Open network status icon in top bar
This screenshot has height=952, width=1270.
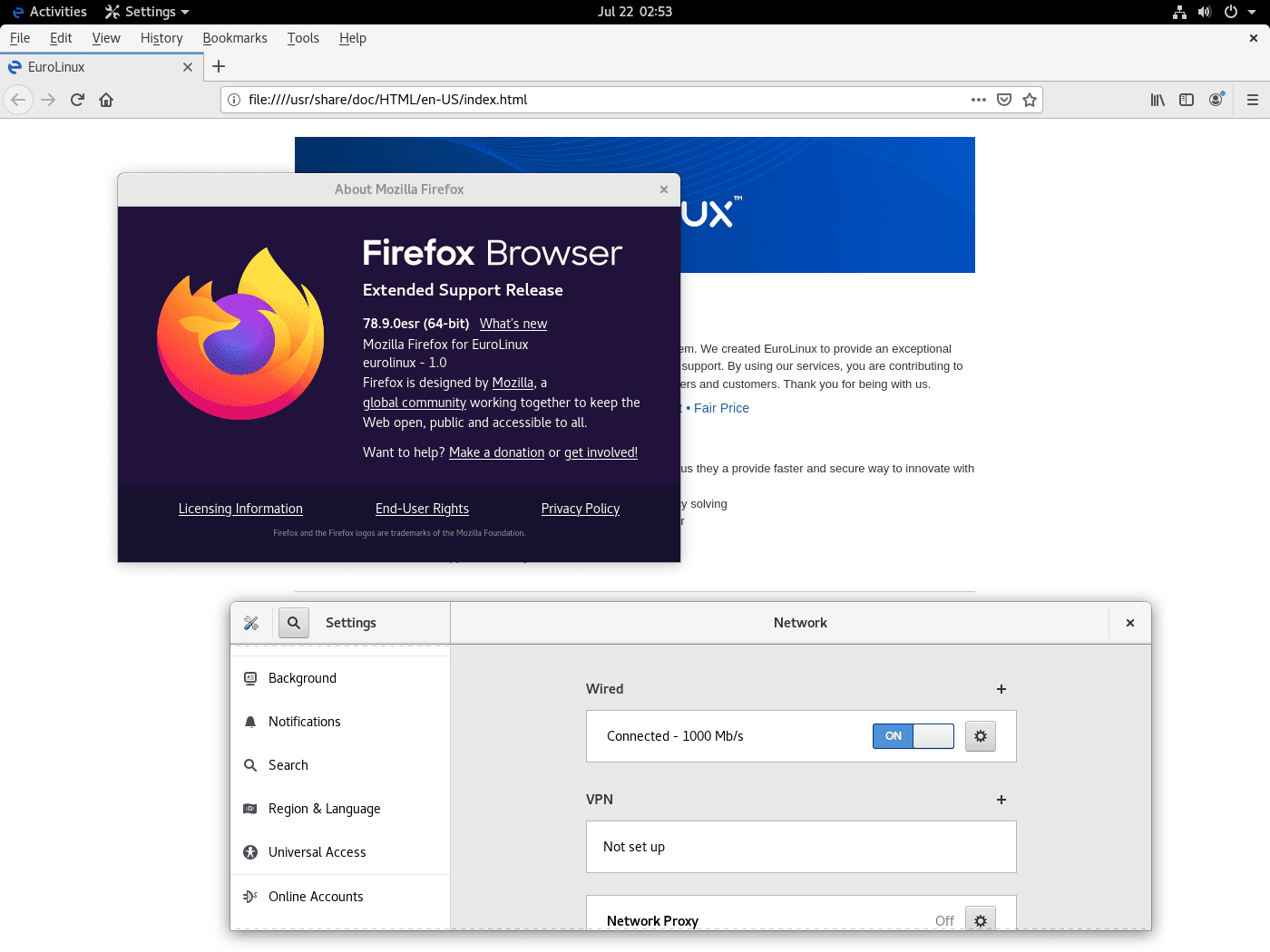pos(1179,12)
